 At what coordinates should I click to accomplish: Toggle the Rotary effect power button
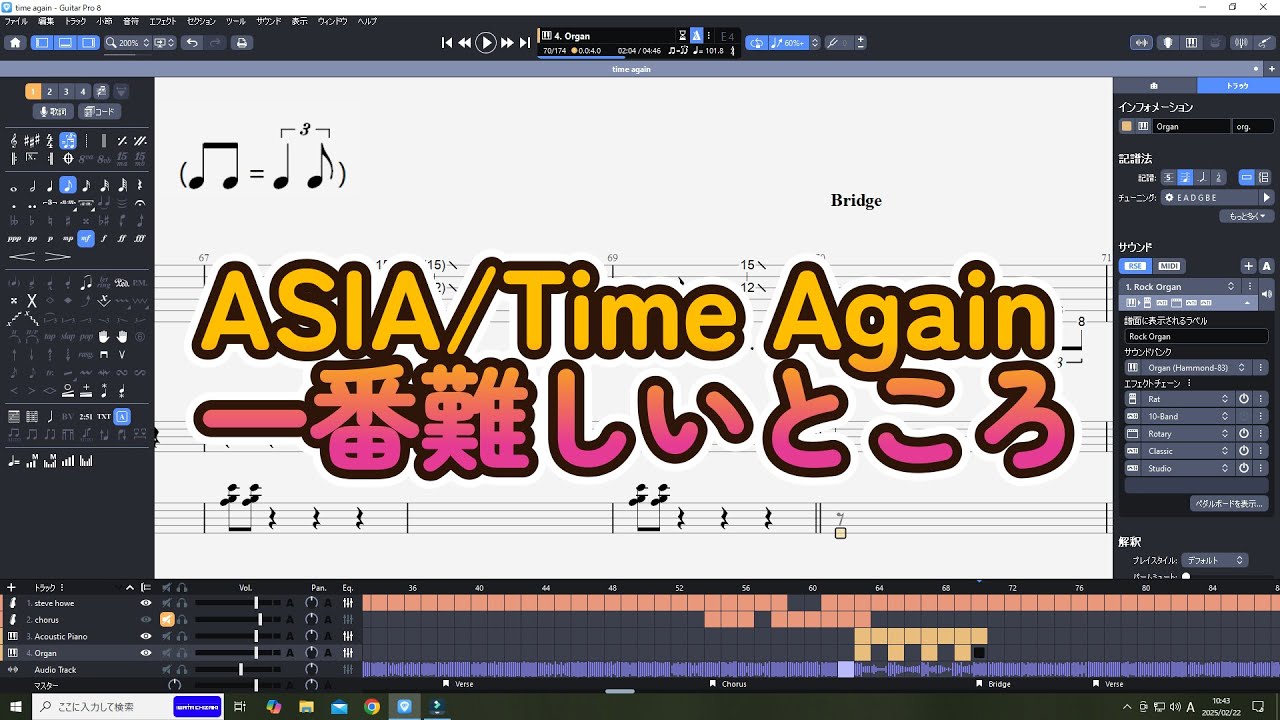coord(1244,434)
